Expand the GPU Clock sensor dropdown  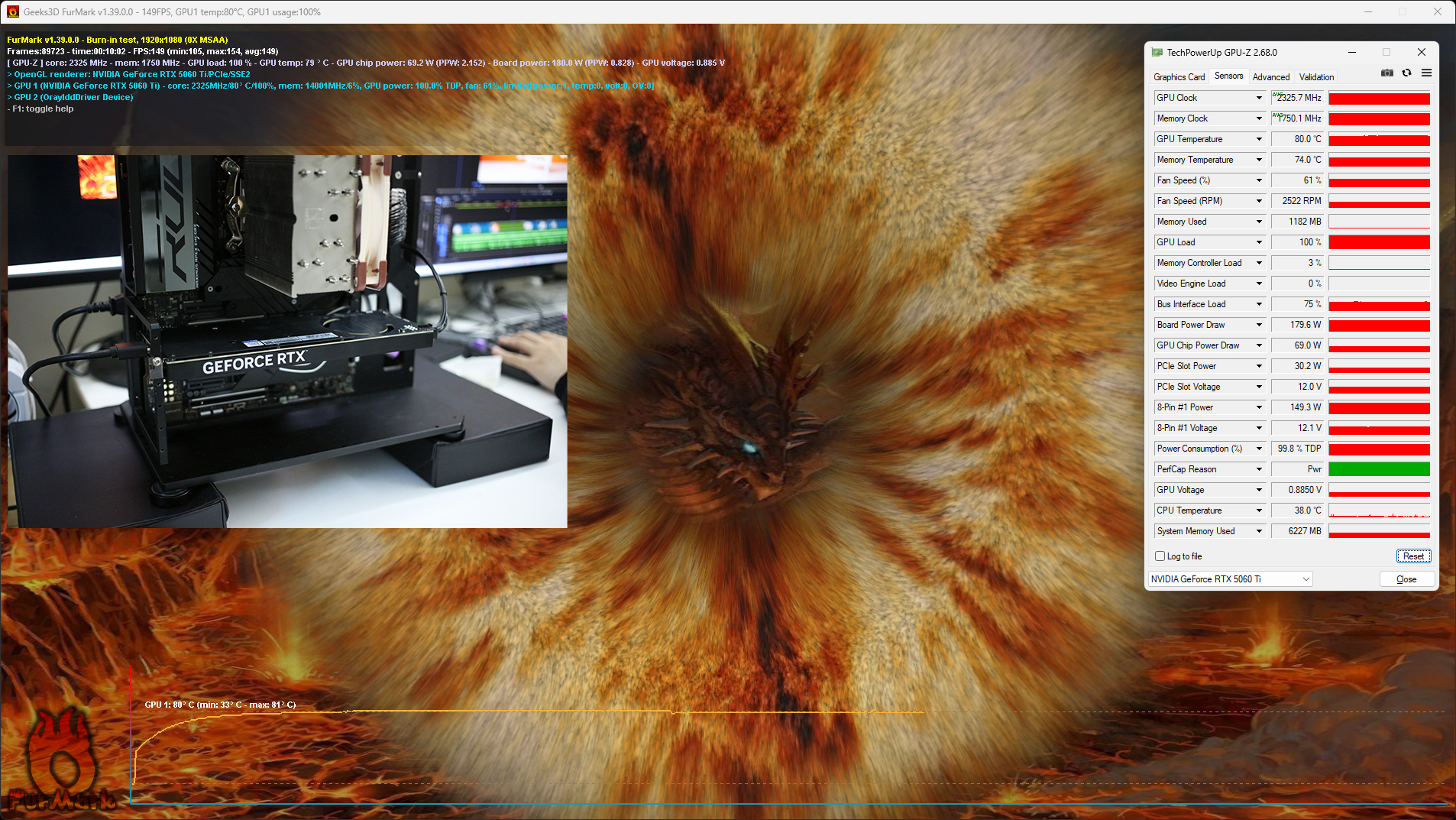tap(1259, 98)
